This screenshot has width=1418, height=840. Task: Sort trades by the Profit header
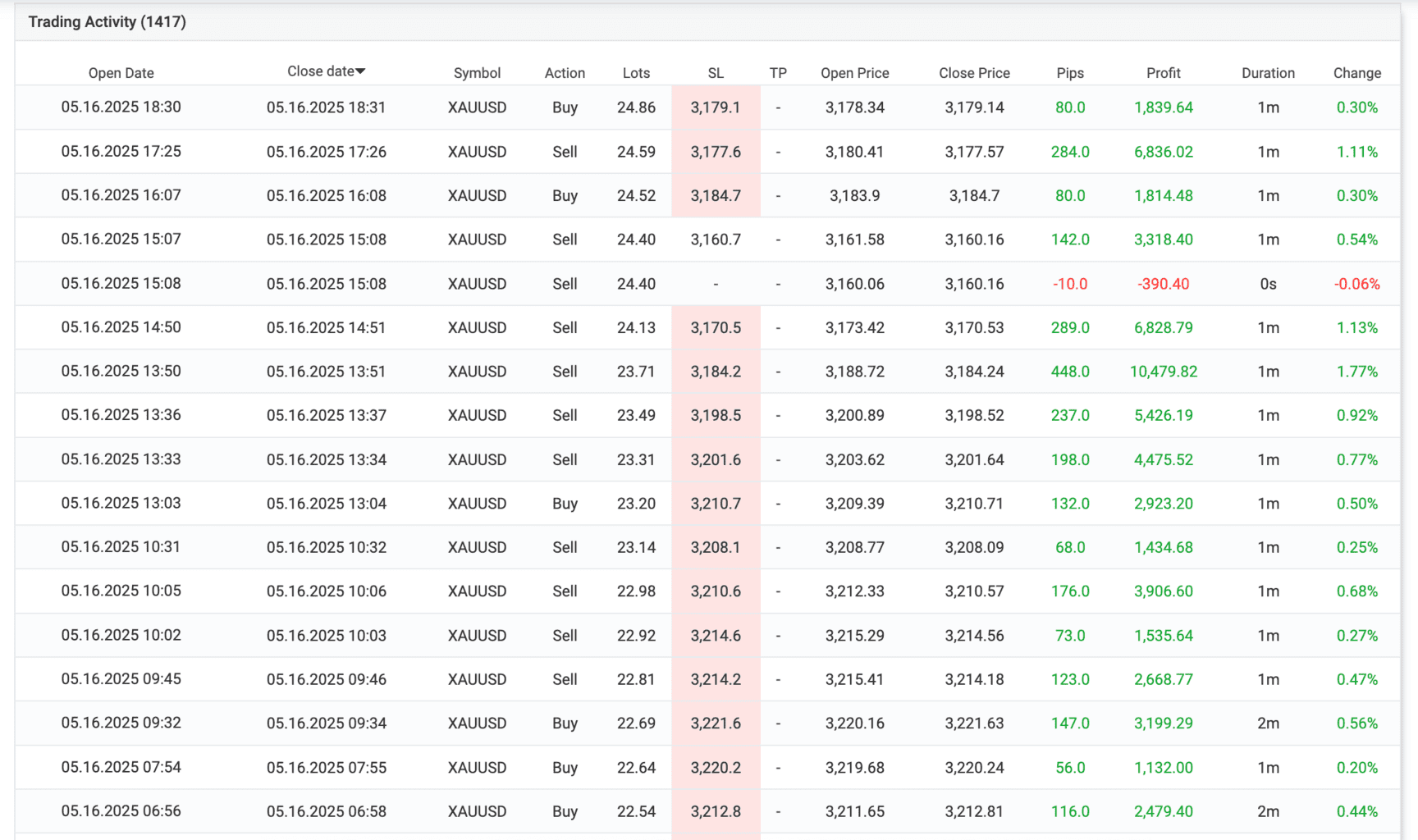coord(1163,73)
